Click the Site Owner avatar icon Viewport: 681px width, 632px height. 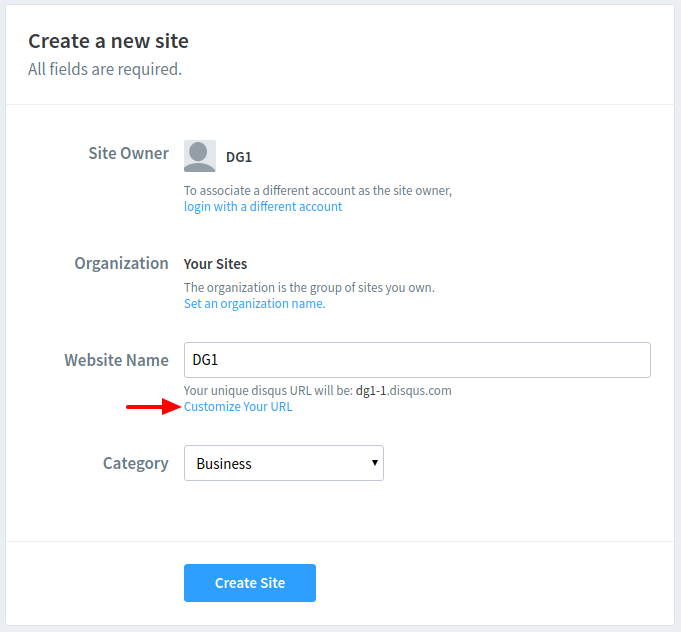[x=200, y=156]
